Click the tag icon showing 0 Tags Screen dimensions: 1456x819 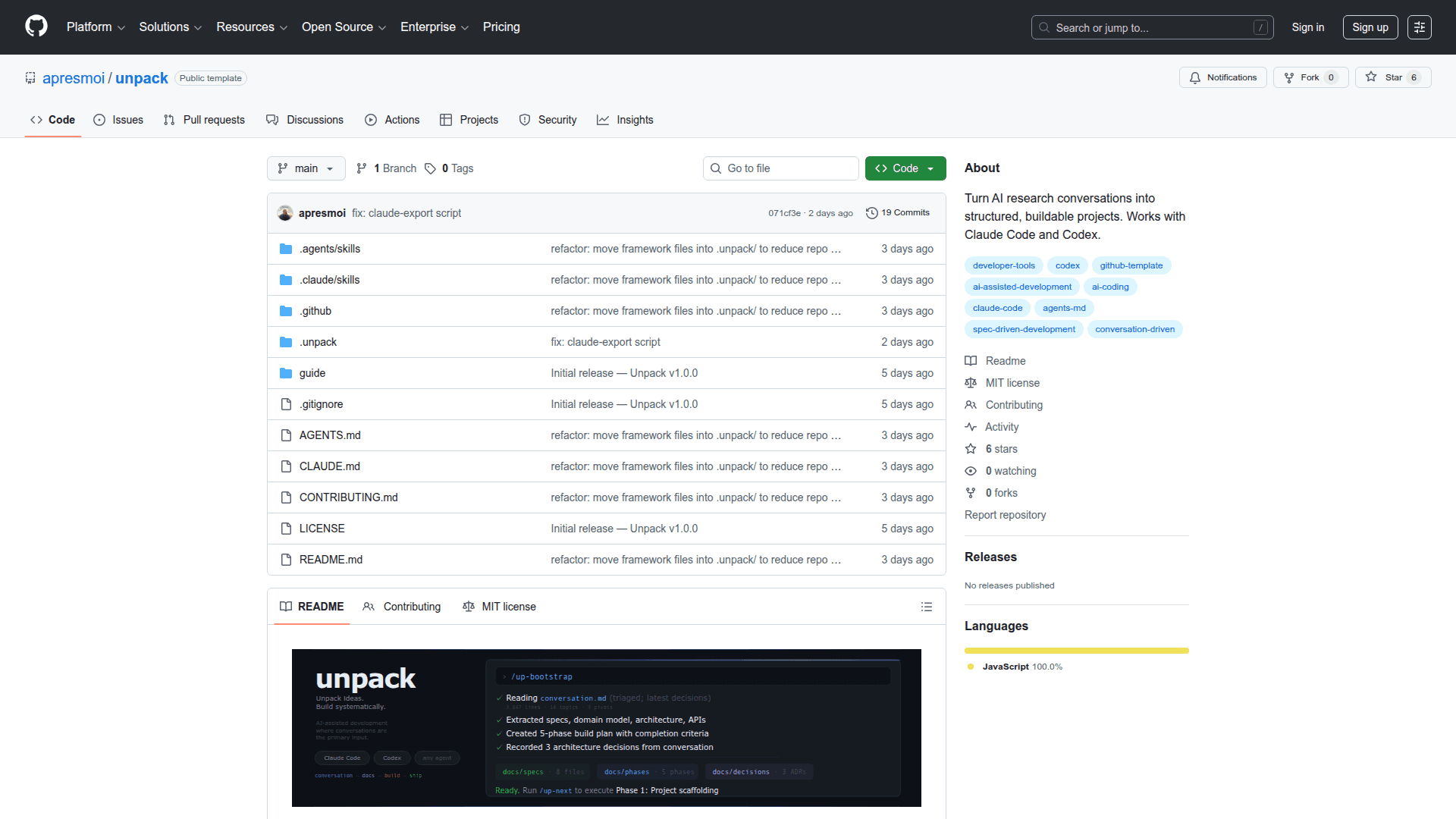click(430, 168)
